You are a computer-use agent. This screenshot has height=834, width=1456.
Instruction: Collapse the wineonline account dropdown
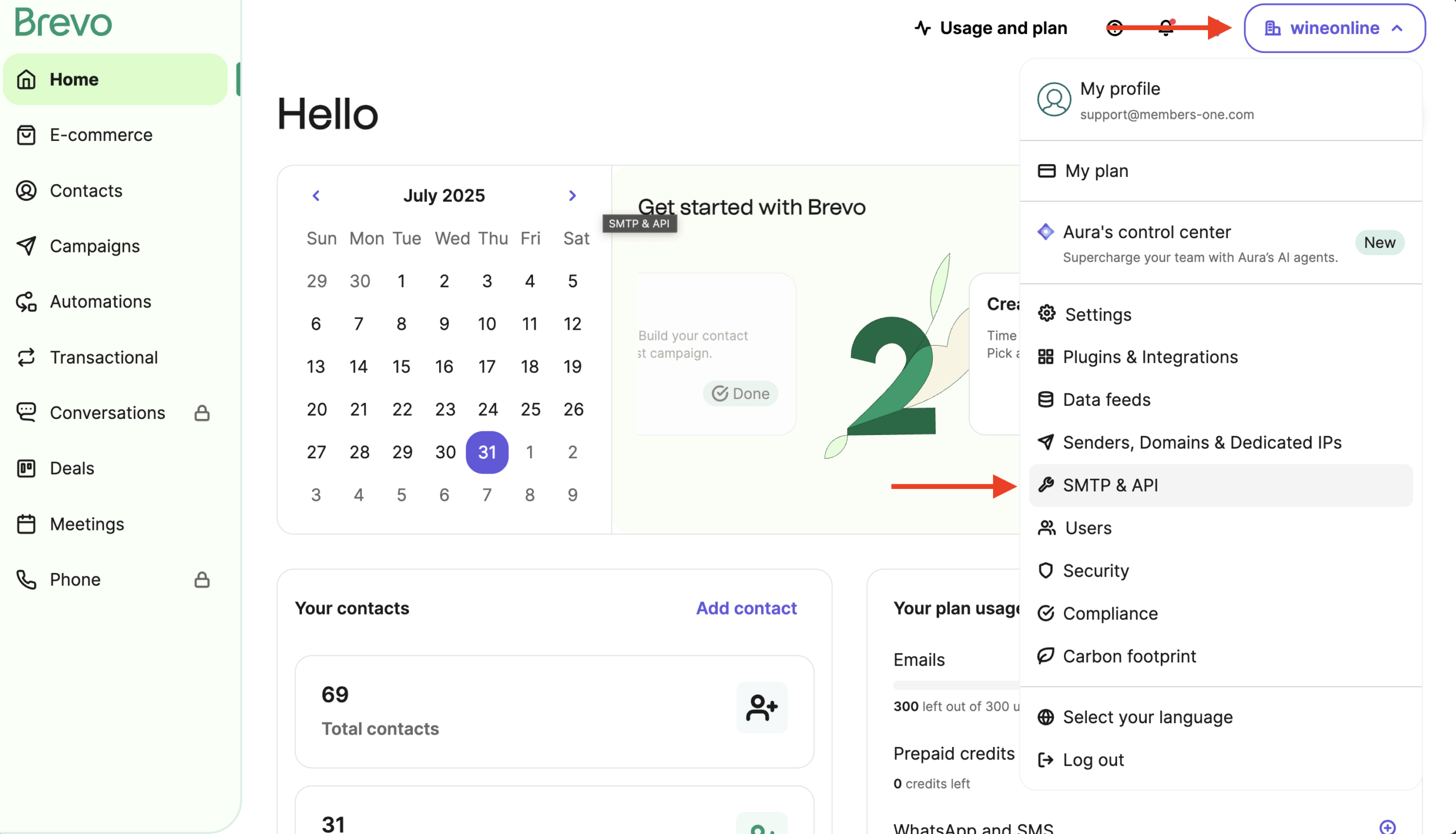(x=1334, y=27)
